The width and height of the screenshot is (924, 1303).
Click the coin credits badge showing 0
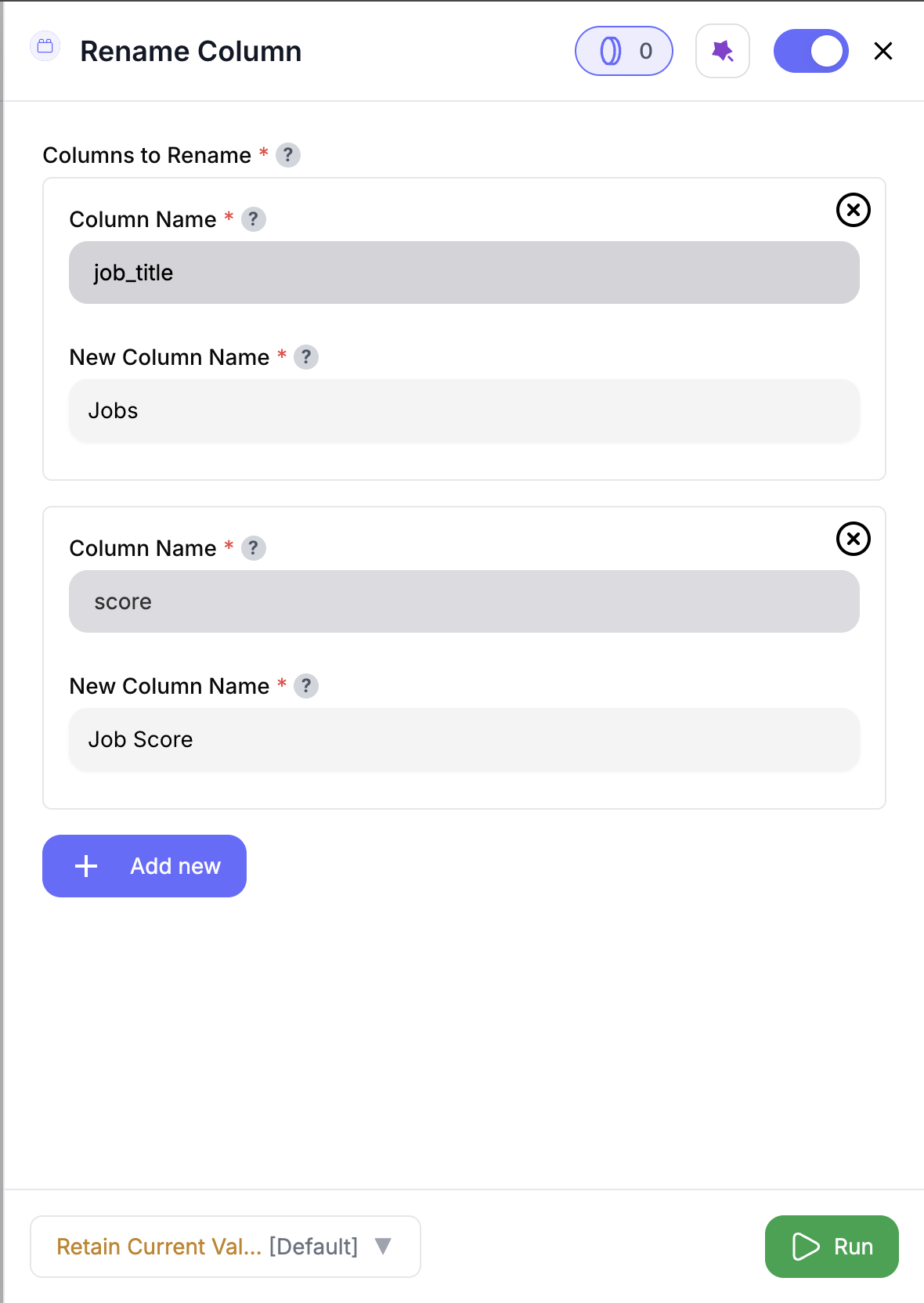point(623,50)
